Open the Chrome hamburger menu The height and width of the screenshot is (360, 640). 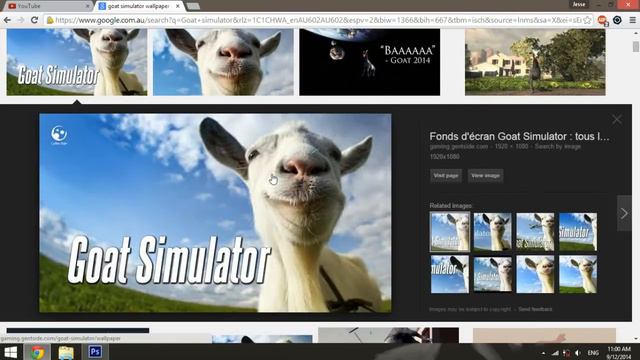632,20
